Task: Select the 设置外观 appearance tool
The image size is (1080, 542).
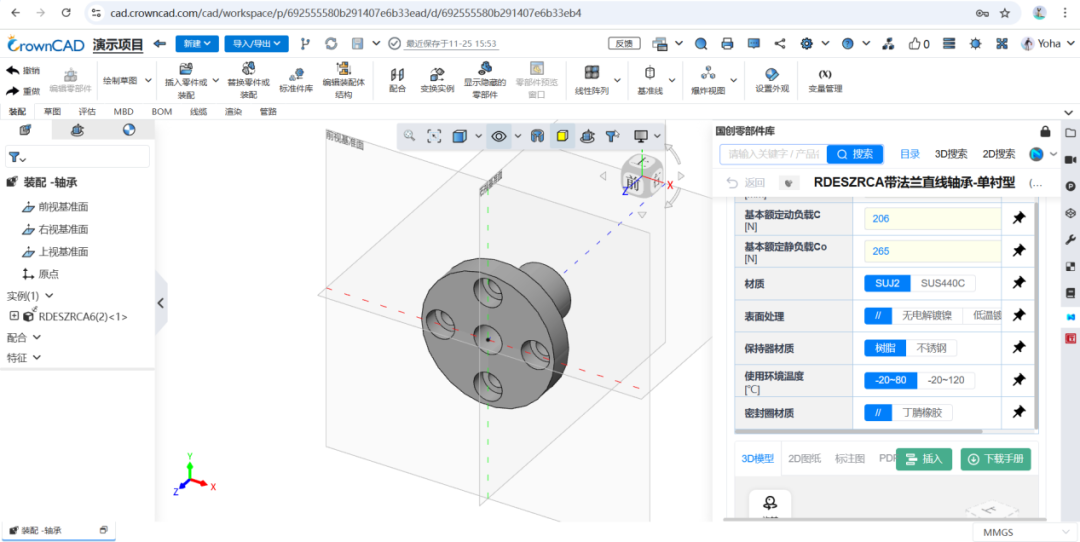Action: pos(771,80)
